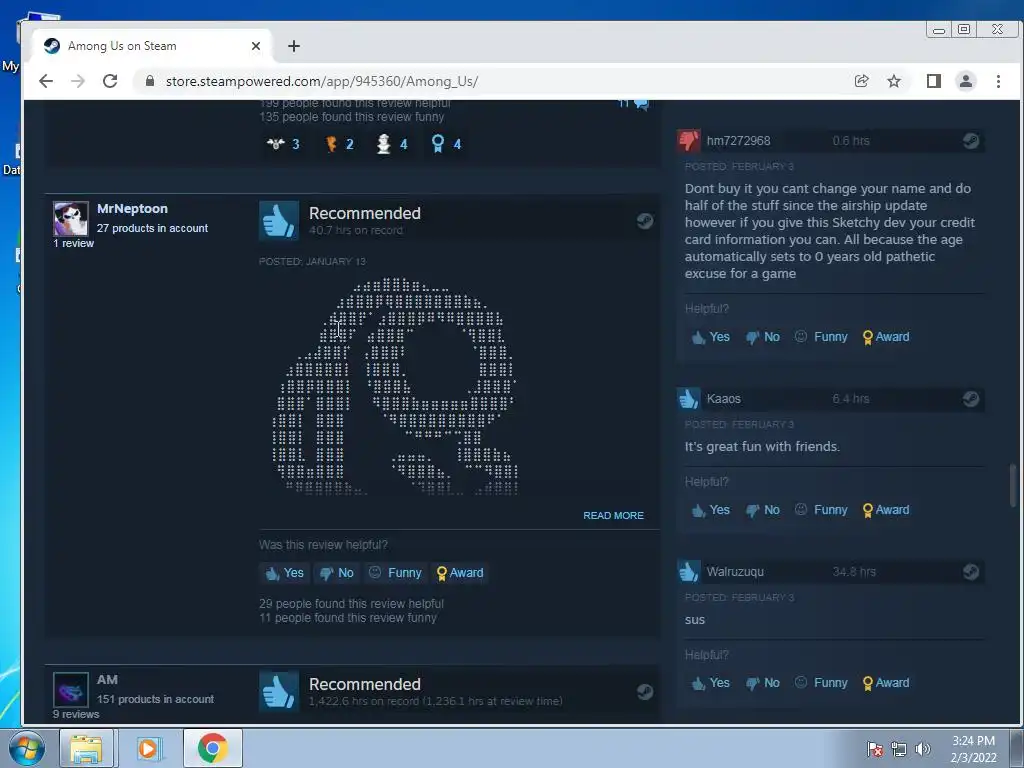View AM's 9 reviews link
This screenshot has width=1024, height=768.
[76, 714]
